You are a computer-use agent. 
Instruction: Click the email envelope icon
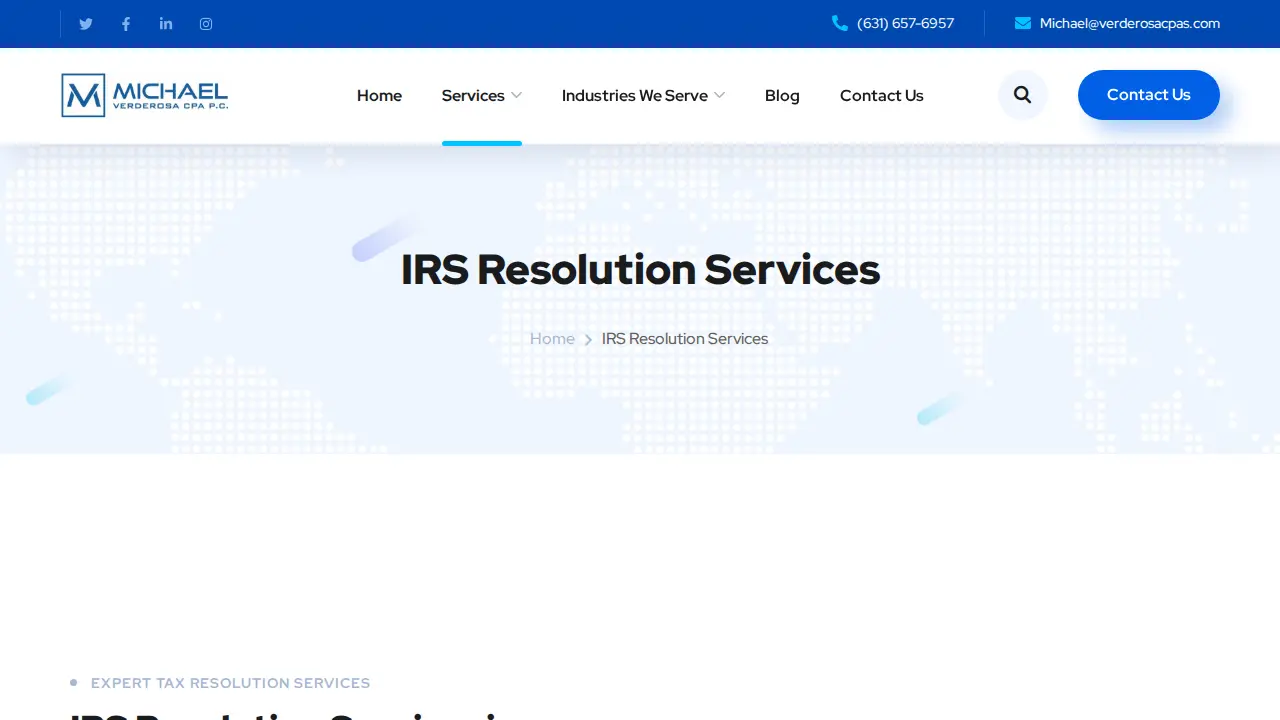[x=1023, y=23]
